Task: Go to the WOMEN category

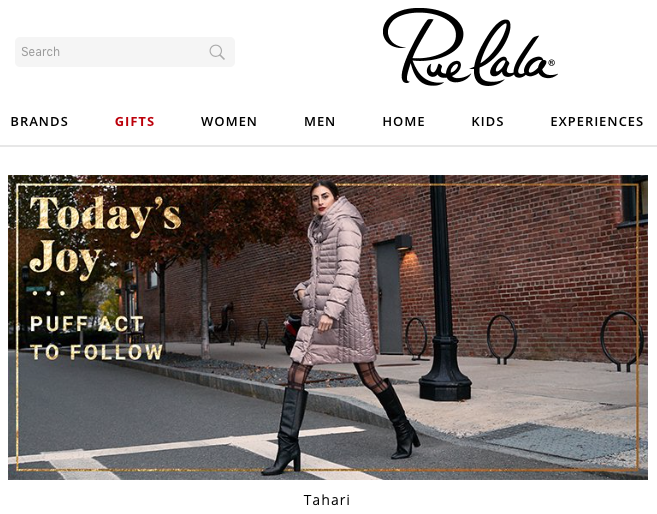Action: (x=229, y=121)
